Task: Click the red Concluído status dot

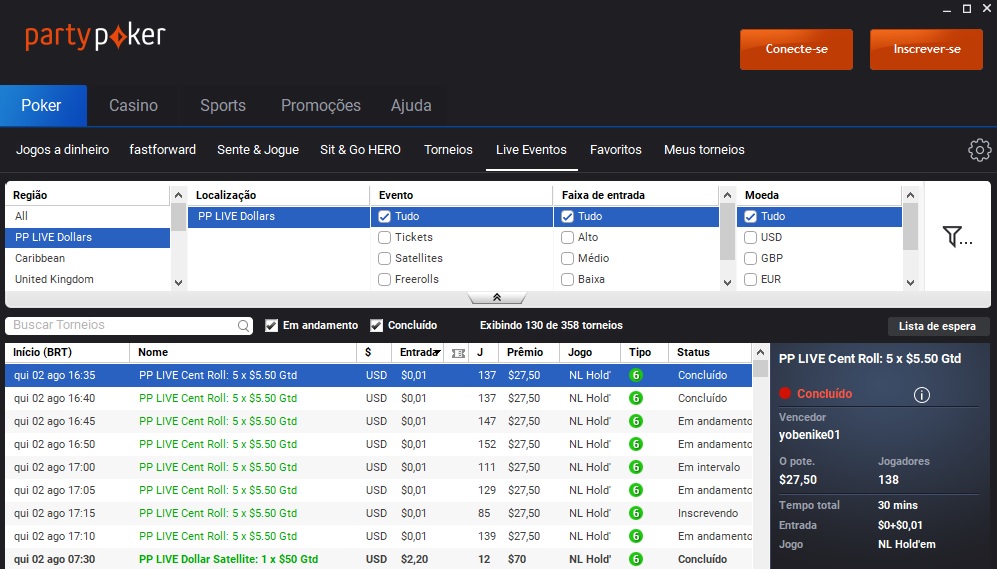Action: point(785,394)
